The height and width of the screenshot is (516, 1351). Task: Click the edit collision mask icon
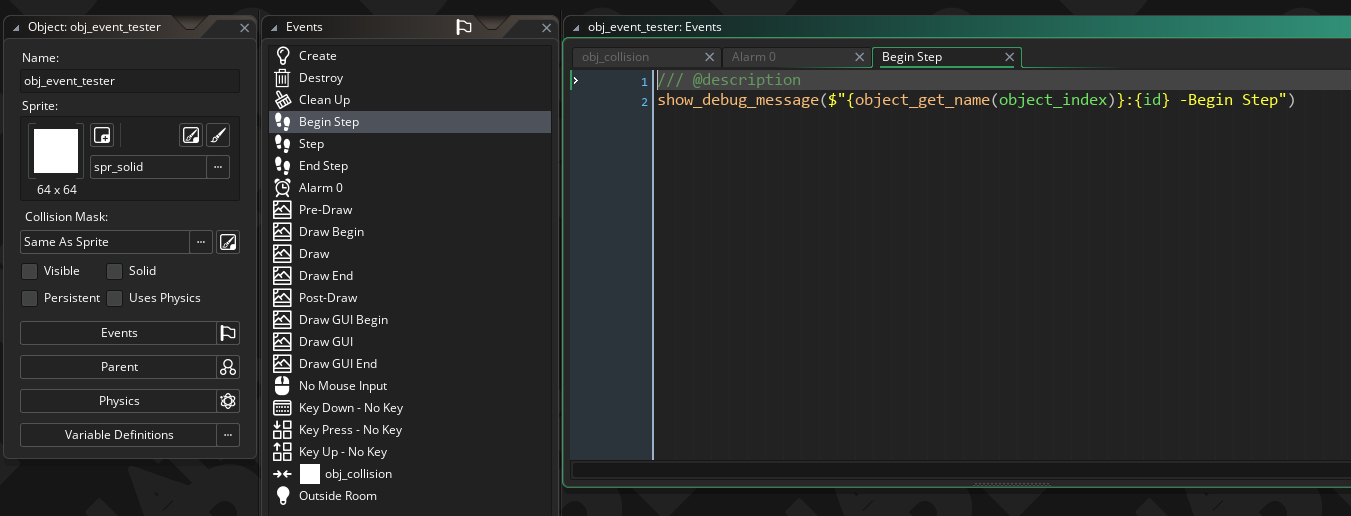pyautogui.click(x=228, y=242)
